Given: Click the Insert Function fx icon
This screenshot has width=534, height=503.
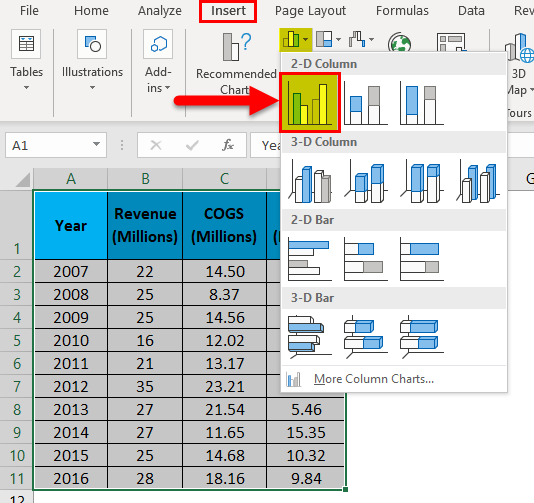Looking at the screenshot, I should 227,145.
